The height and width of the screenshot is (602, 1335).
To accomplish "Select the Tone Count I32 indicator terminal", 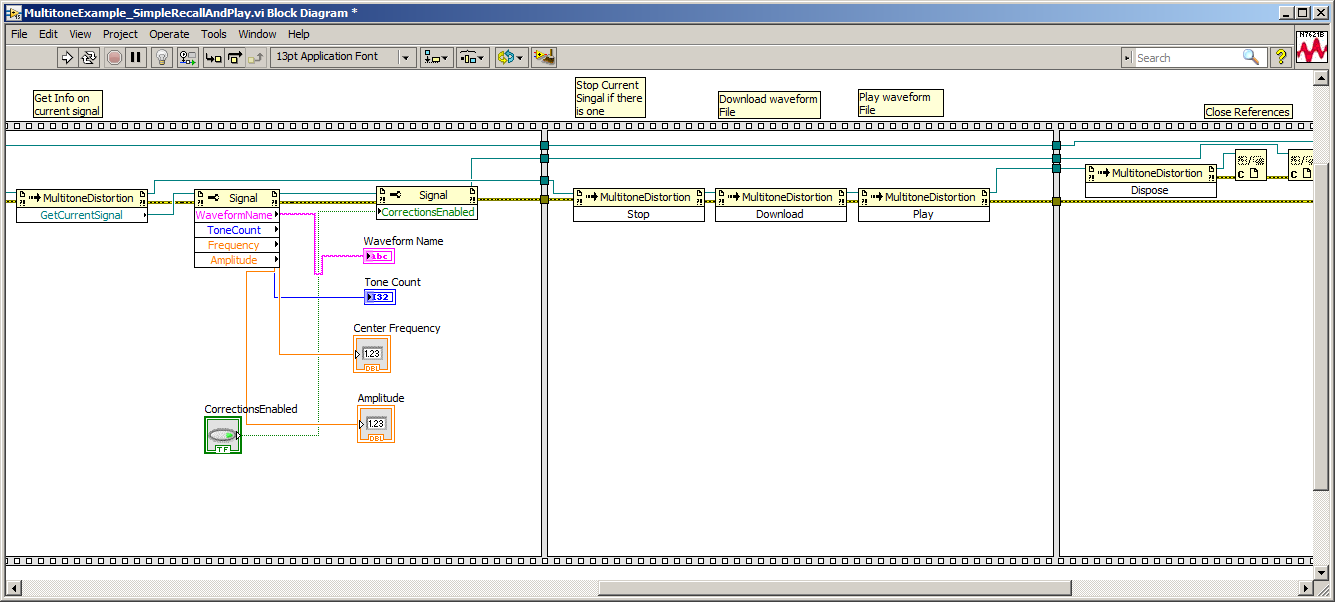I will pos(379,297).
